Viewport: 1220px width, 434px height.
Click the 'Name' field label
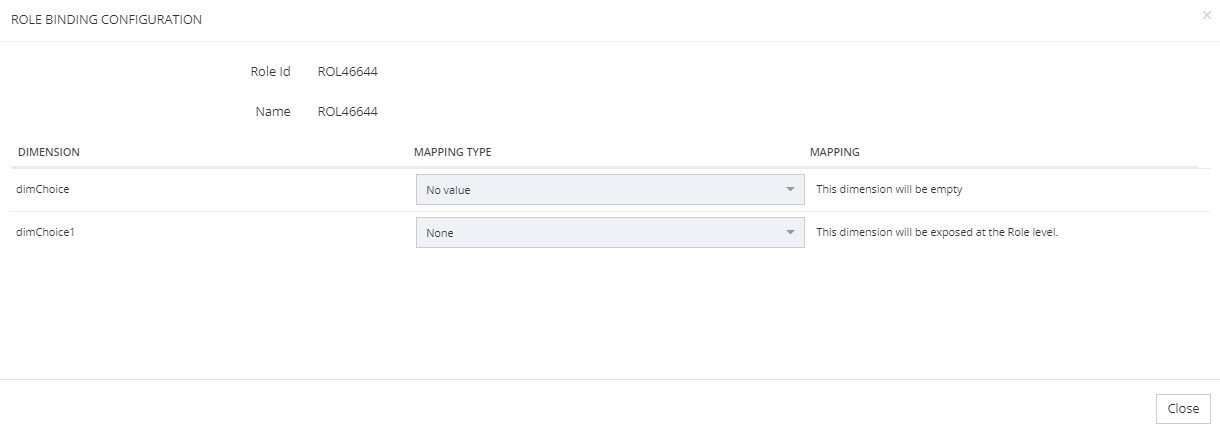pyautogui.click(x=273, y=112)
